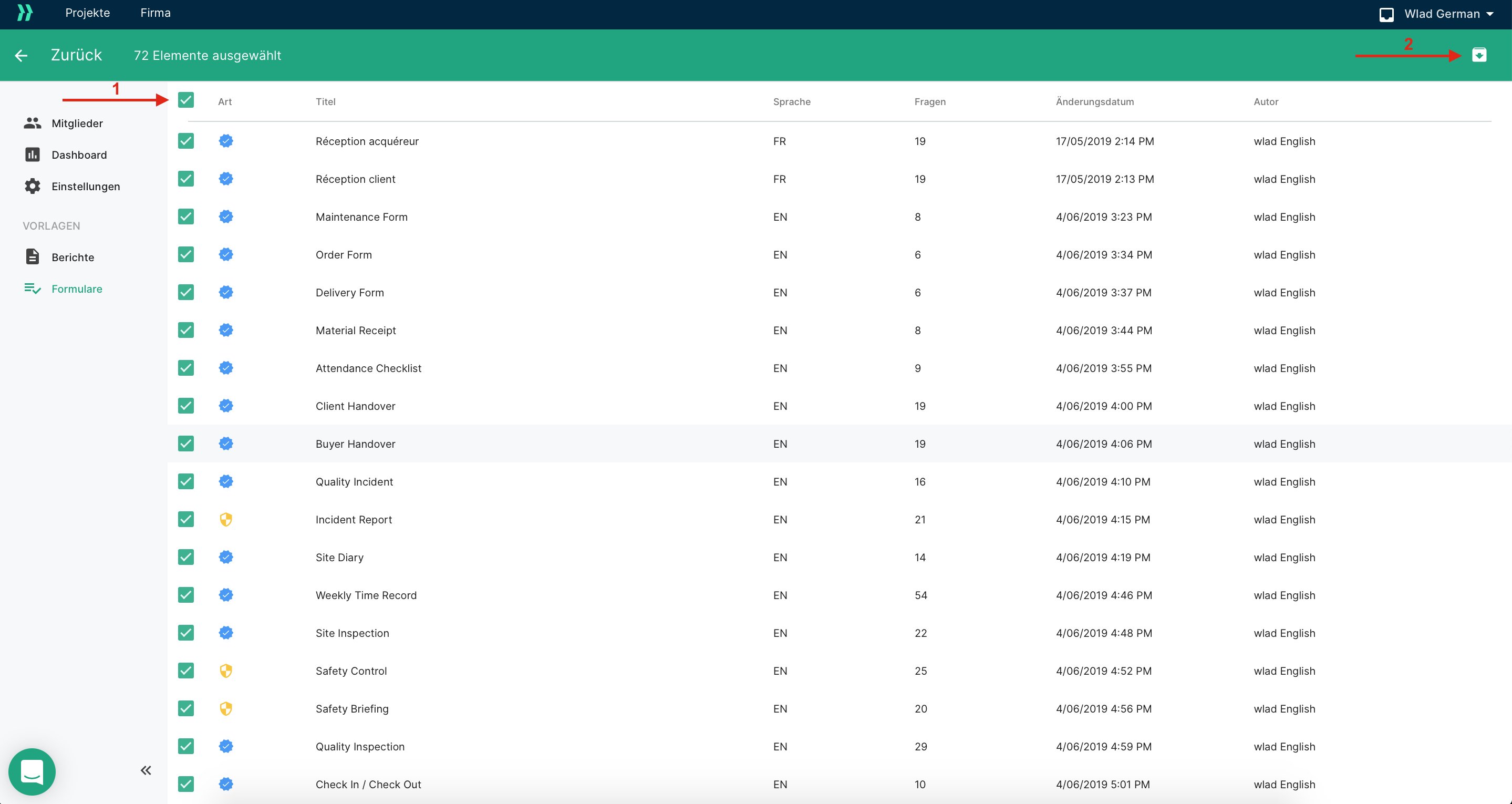1512x804 pixels.
Task: Click the blue badge icon for Delivery Form
Action: coord(226,292)
